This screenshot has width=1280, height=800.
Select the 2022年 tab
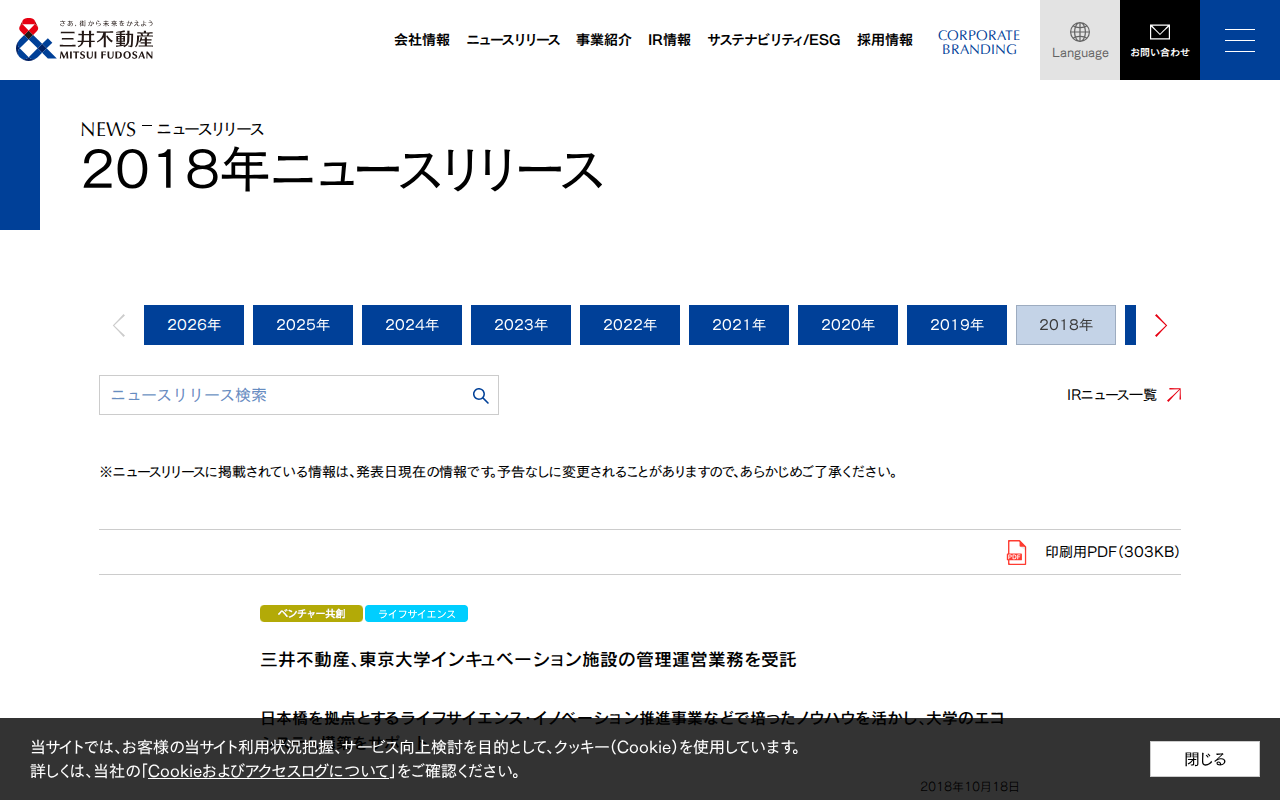[630, 325]
